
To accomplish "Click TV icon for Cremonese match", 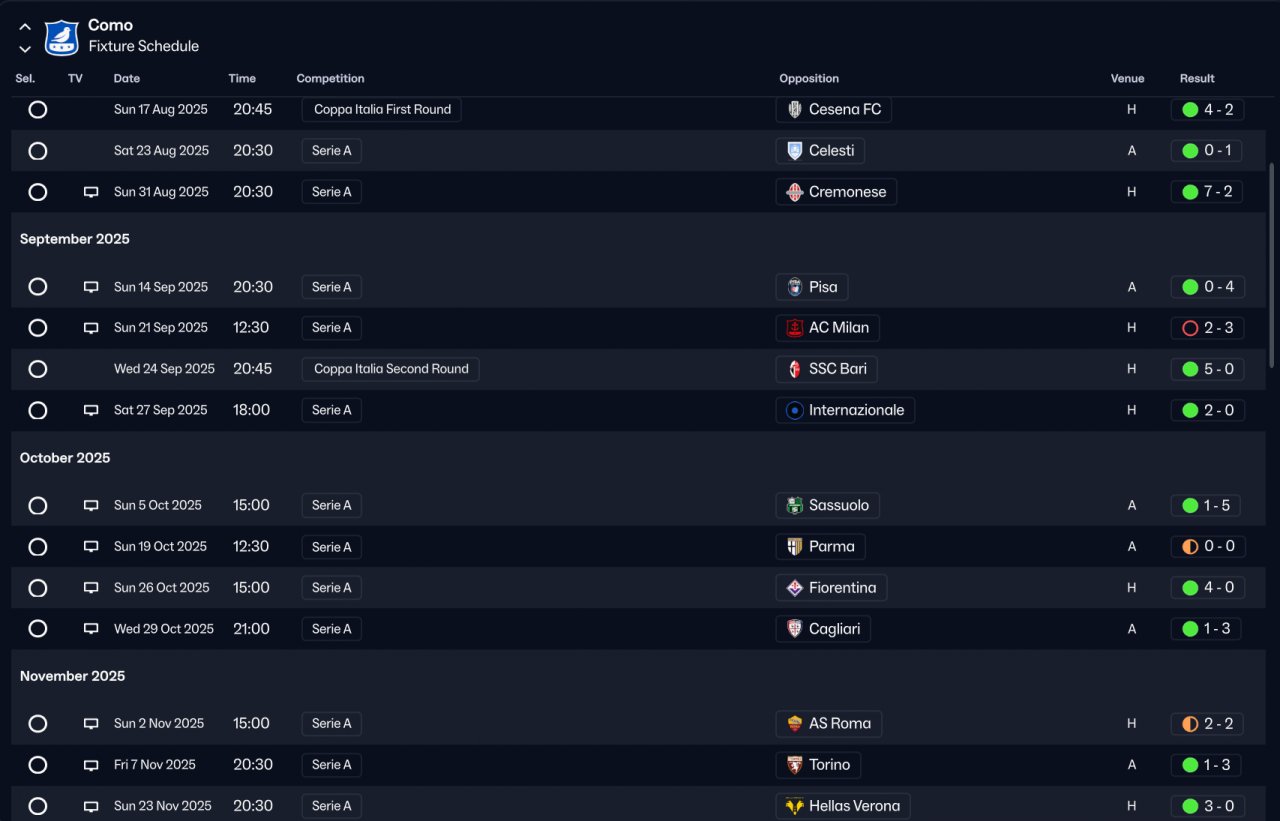I will click(91, 192).
